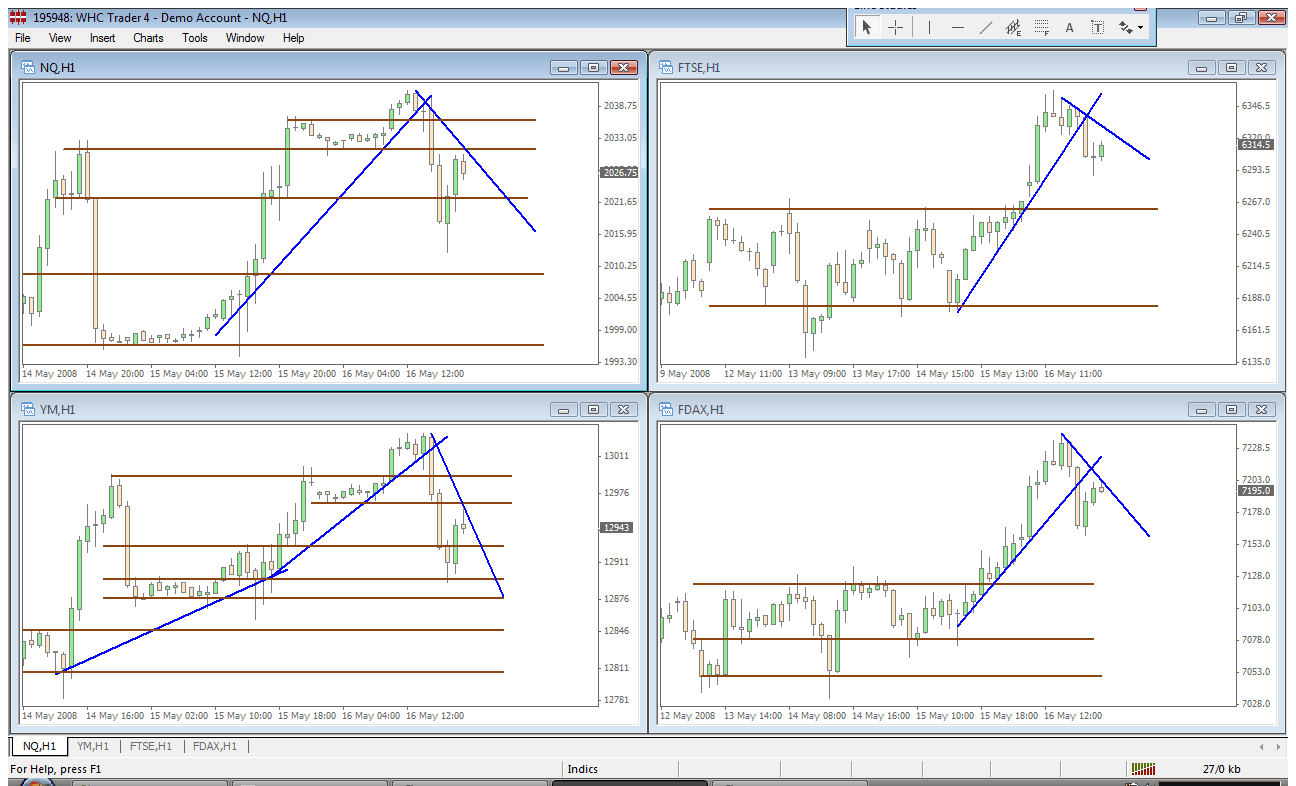1296x786 pixels.
Task: Minimize the FDAX,H1 chart window
Action: 1201,409
